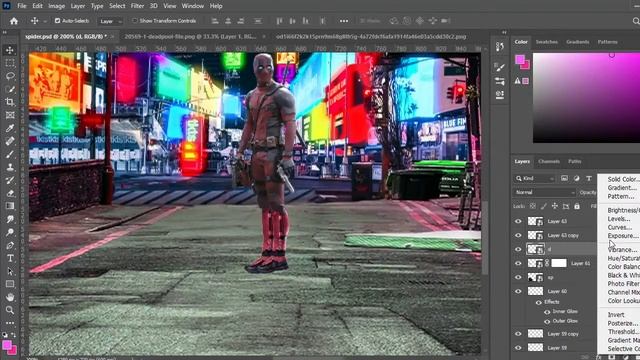Click the lock transparent pixels icon
This screenshot has width=640, height=360.
pyautogui.click(x=533, y=206)
